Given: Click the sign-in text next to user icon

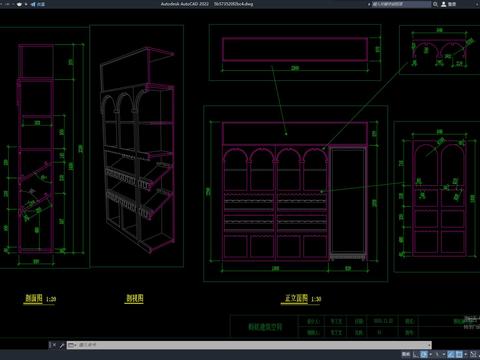Looking at the screenshot, I should pyautogui.click(x=452, y=4).
